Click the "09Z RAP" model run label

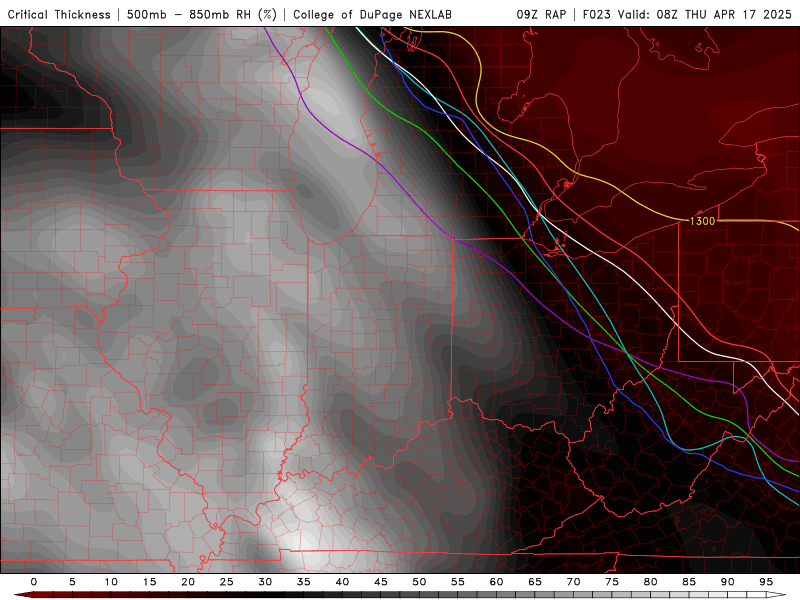[x=541, y=14]
